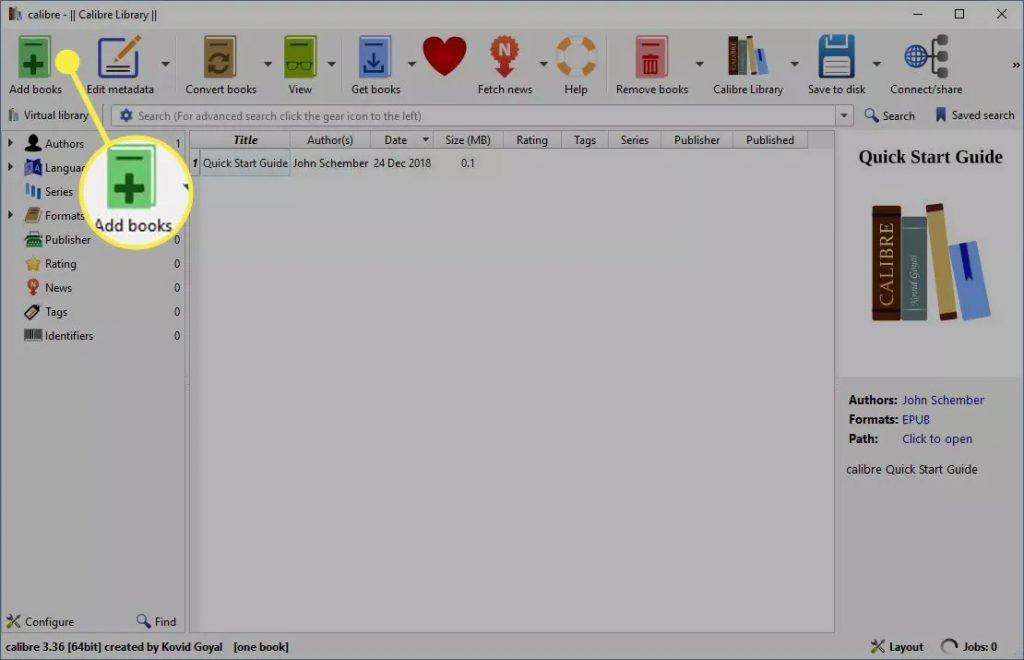Click the Layout button in status bar
This screenshot has height=660, width=1024.
click(897, 647)
